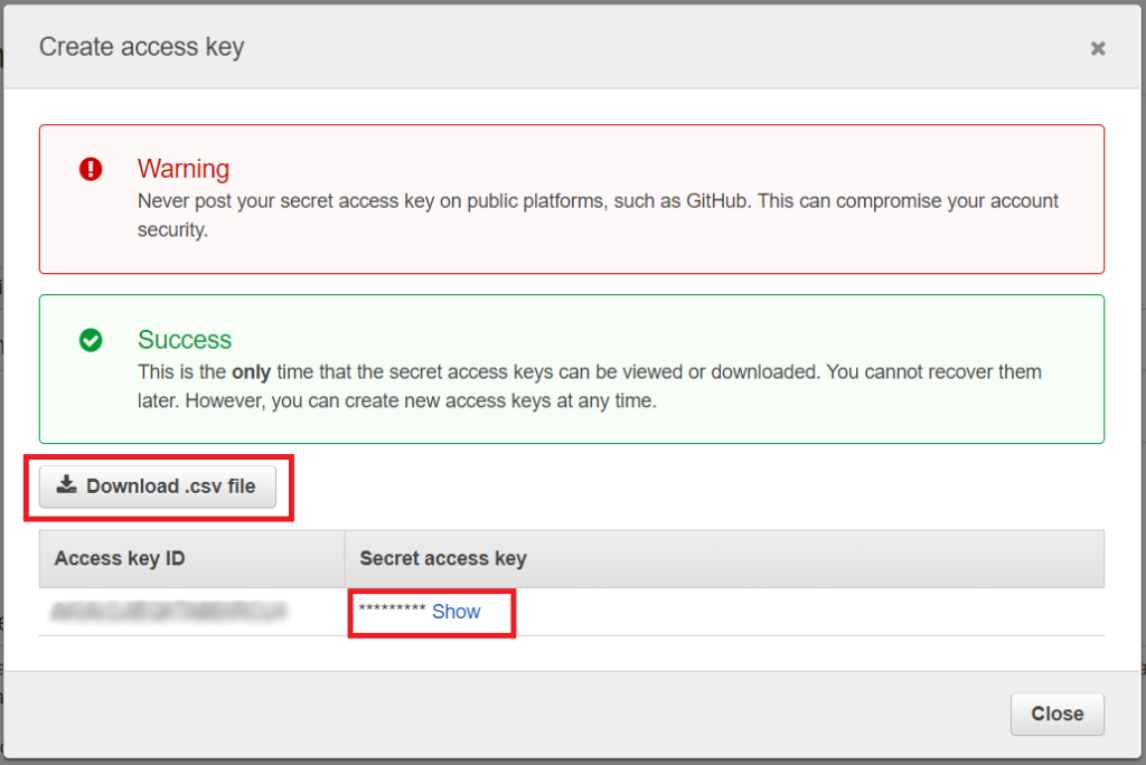Click the download arrow icon on the csv button
The width and height of the screenshot is (1146, 765).
(x=67, y=484)
